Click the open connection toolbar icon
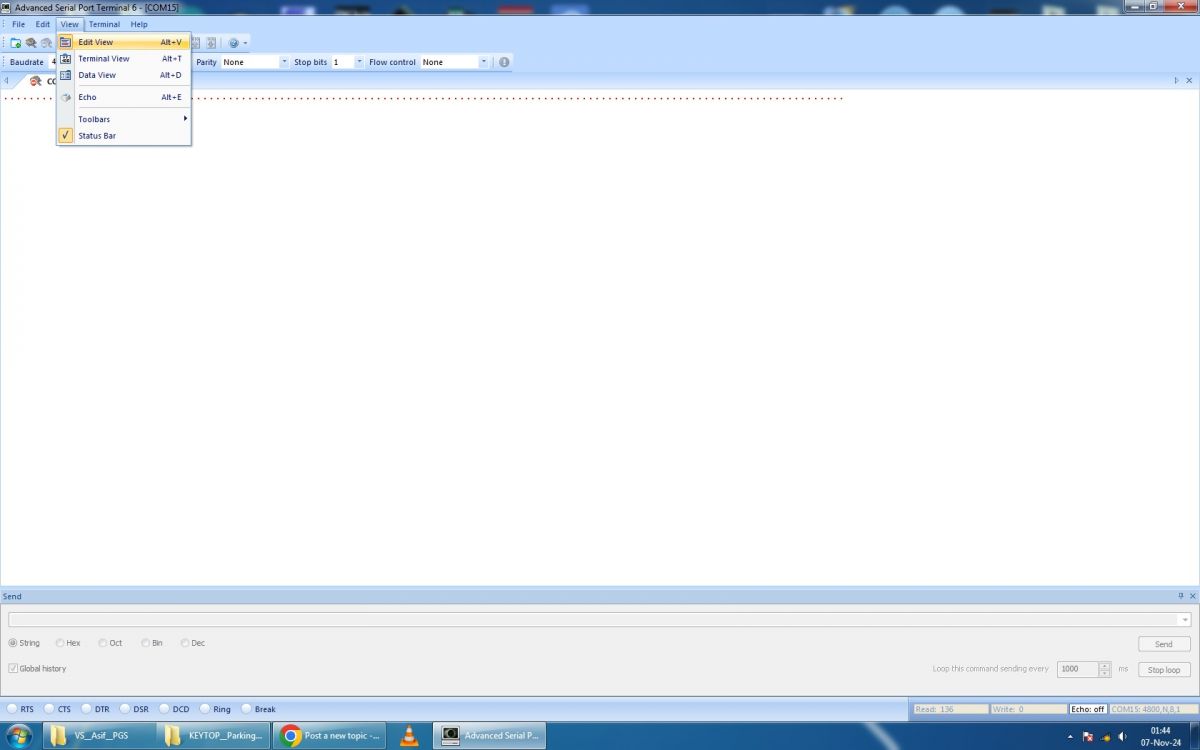1200x750 pixels. coord(31,43)
